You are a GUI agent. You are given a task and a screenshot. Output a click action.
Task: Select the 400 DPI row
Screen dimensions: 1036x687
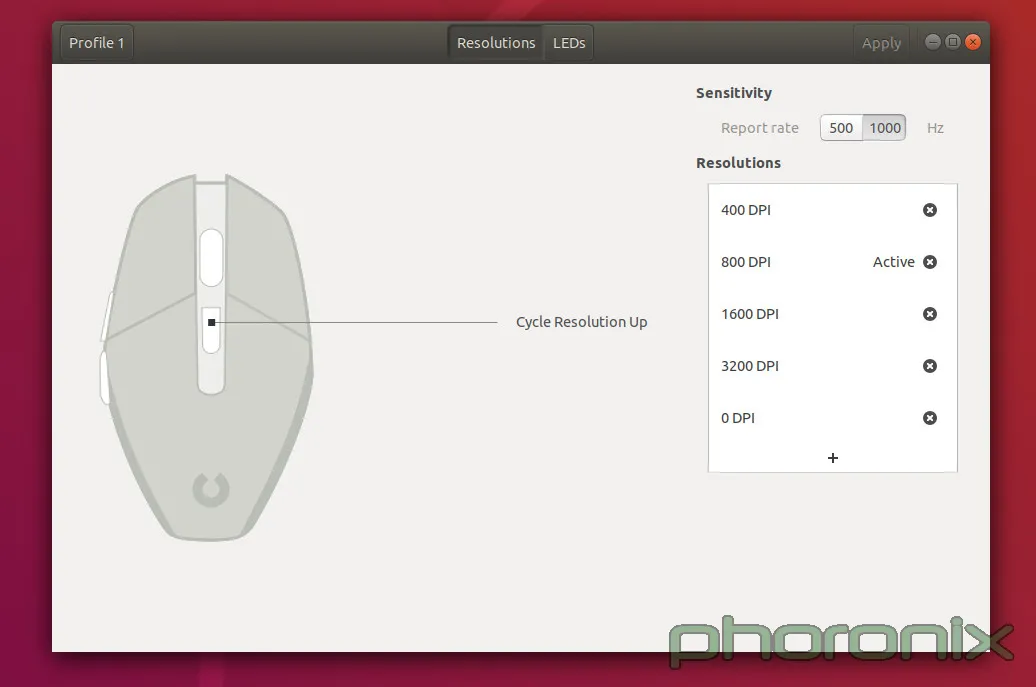(832, 210)
